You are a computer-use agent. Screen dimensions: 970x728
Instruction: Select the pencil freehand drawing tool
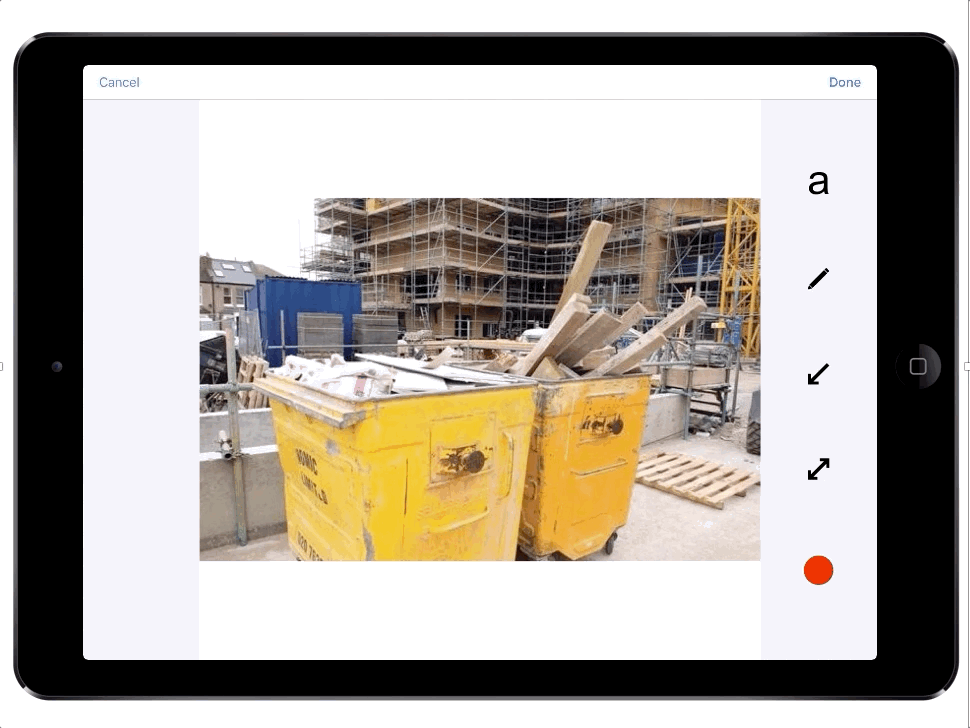tap(818, 279)
